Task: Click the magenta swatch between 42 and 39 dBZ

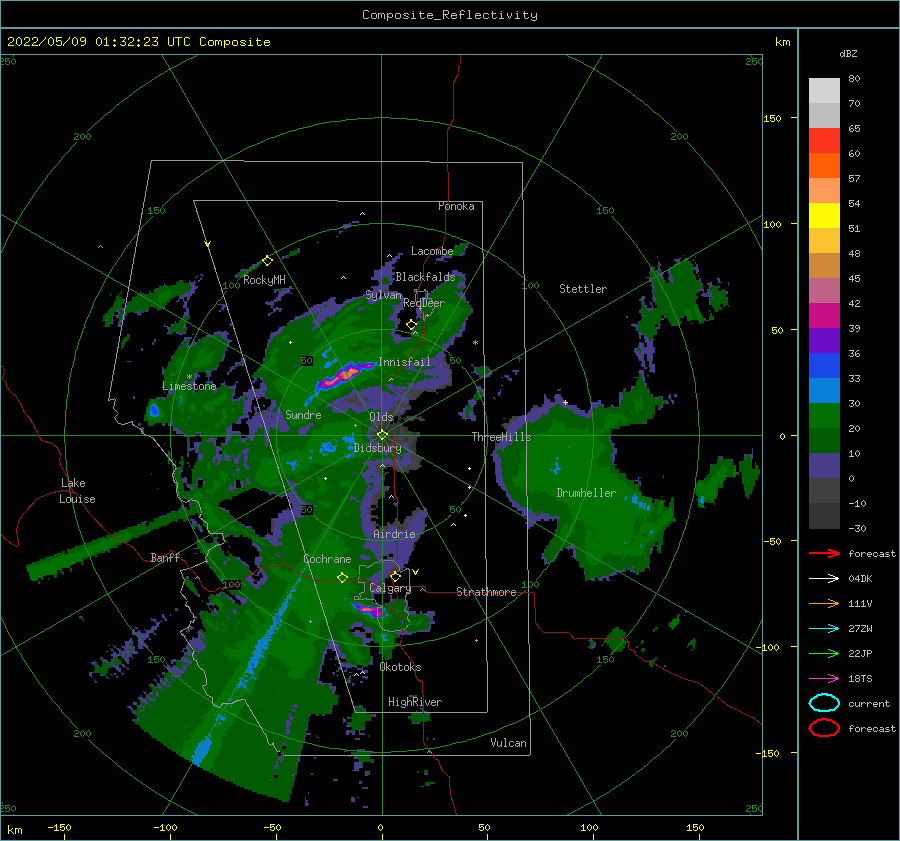Action: [x=824, y=316]
